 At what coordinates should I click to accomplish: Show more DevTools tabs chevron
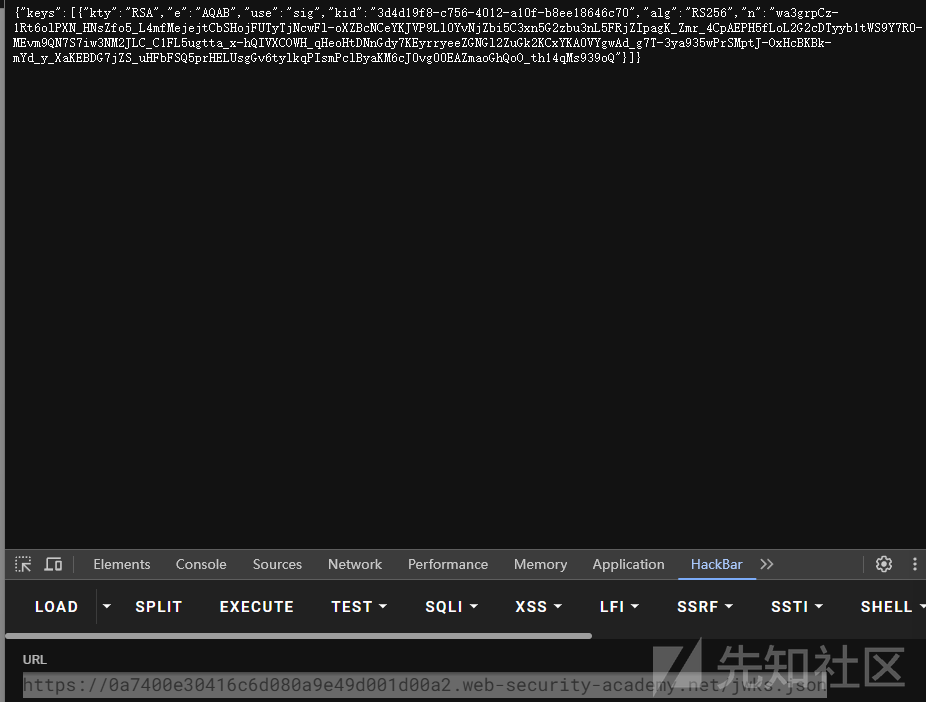[767, 564]
